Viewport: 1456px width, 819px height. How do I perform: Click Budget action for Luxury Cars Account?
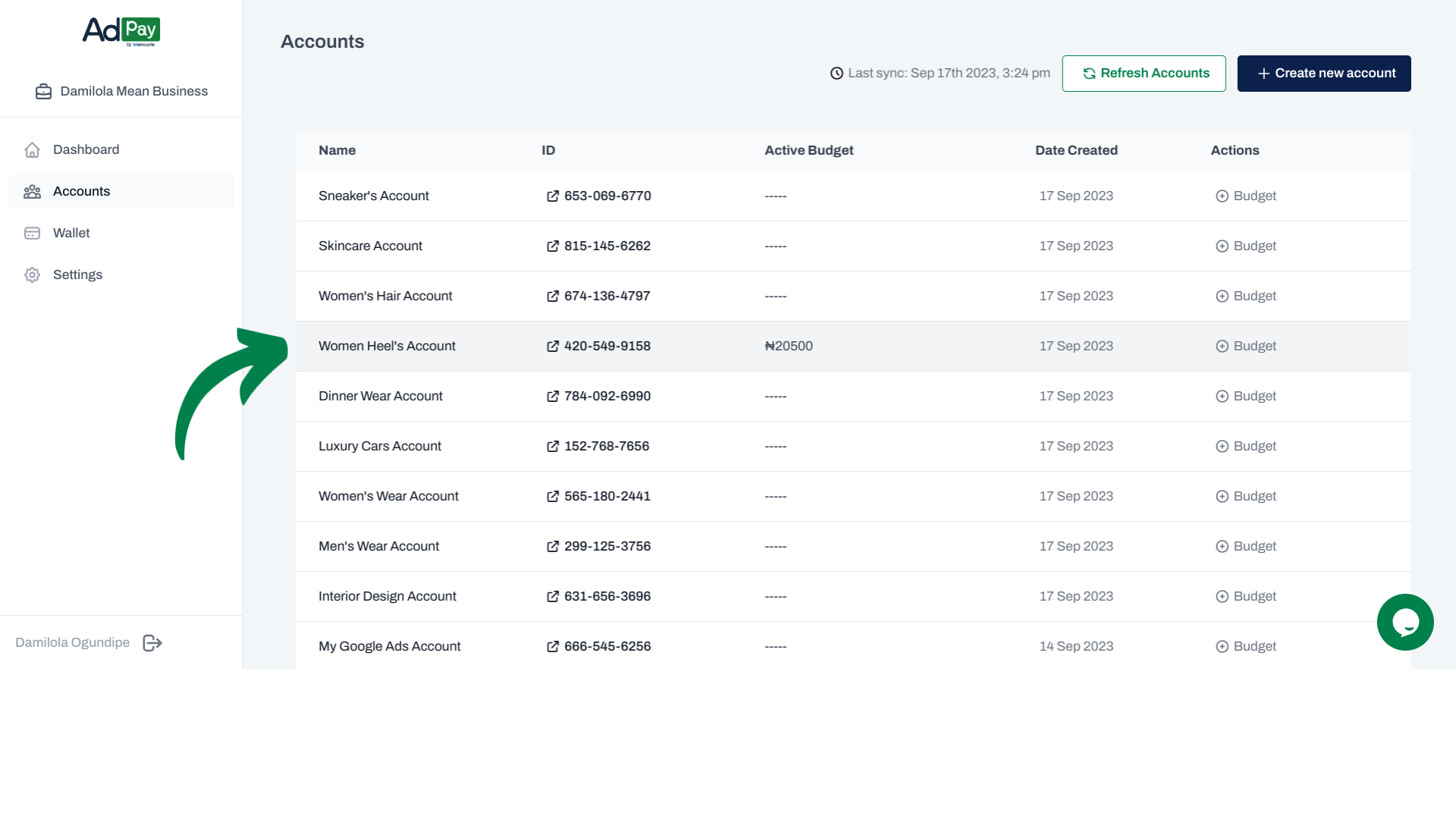click(1246, 447)
